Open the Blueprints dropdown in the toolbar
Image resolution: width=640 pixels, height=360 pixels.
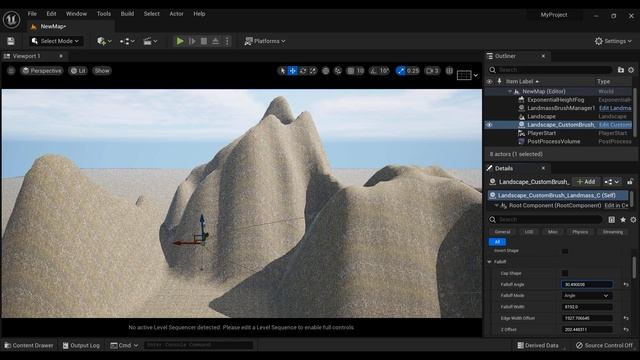127,41
